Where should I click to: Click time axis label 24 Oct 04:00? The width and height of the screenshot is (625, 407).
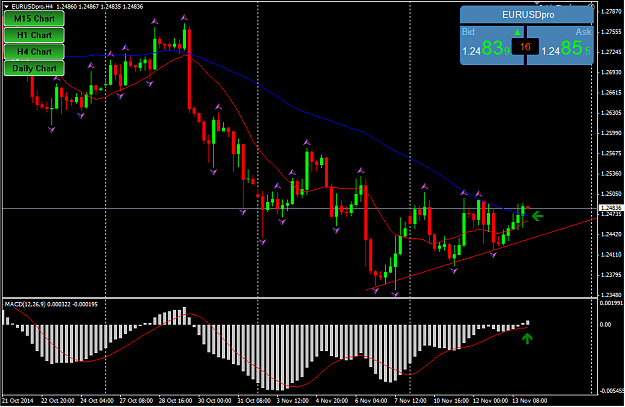click(x=96, y=400)
